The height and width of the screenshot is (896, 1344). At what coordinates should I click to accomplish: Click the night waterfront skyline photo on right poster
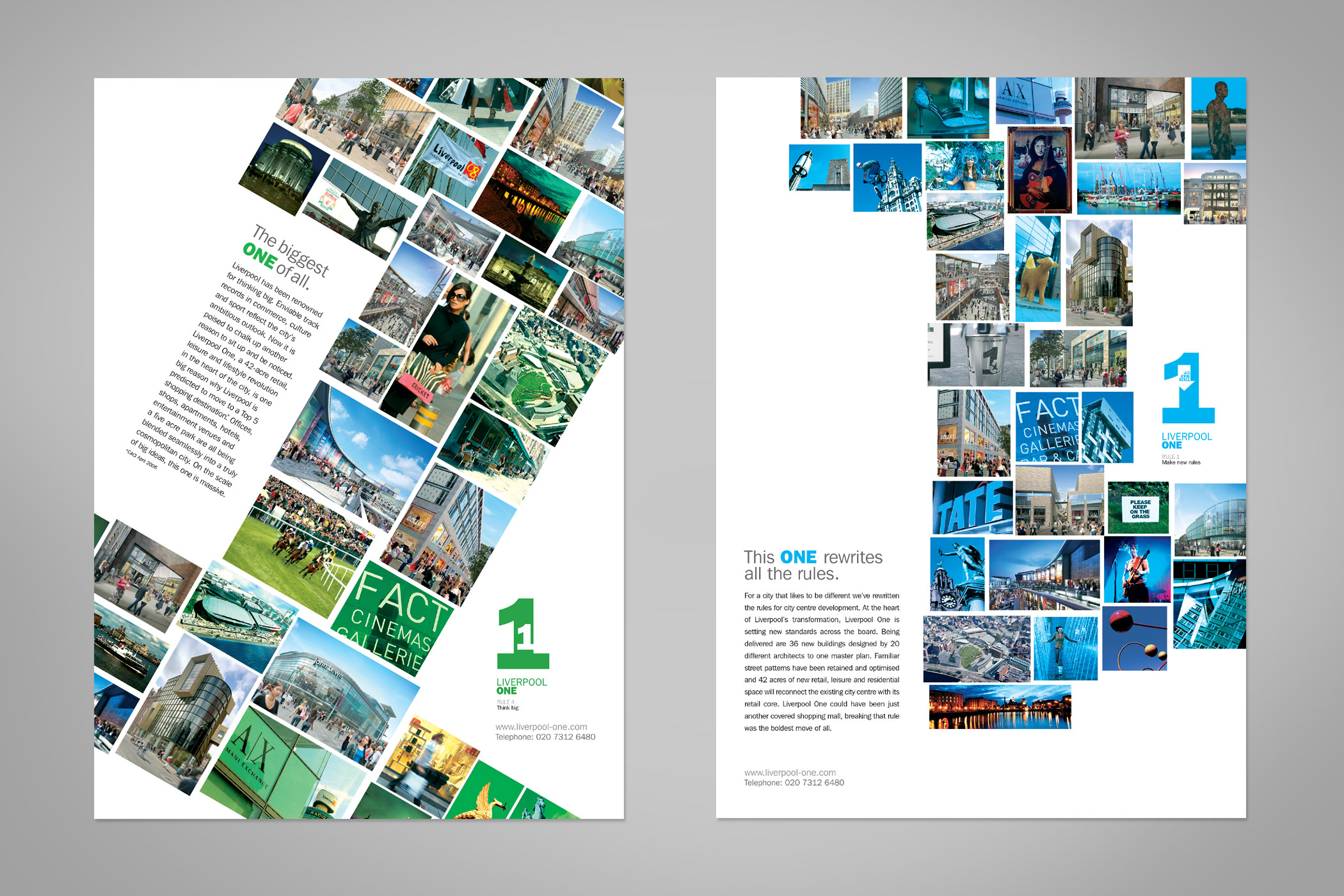tap(1000, 707)
